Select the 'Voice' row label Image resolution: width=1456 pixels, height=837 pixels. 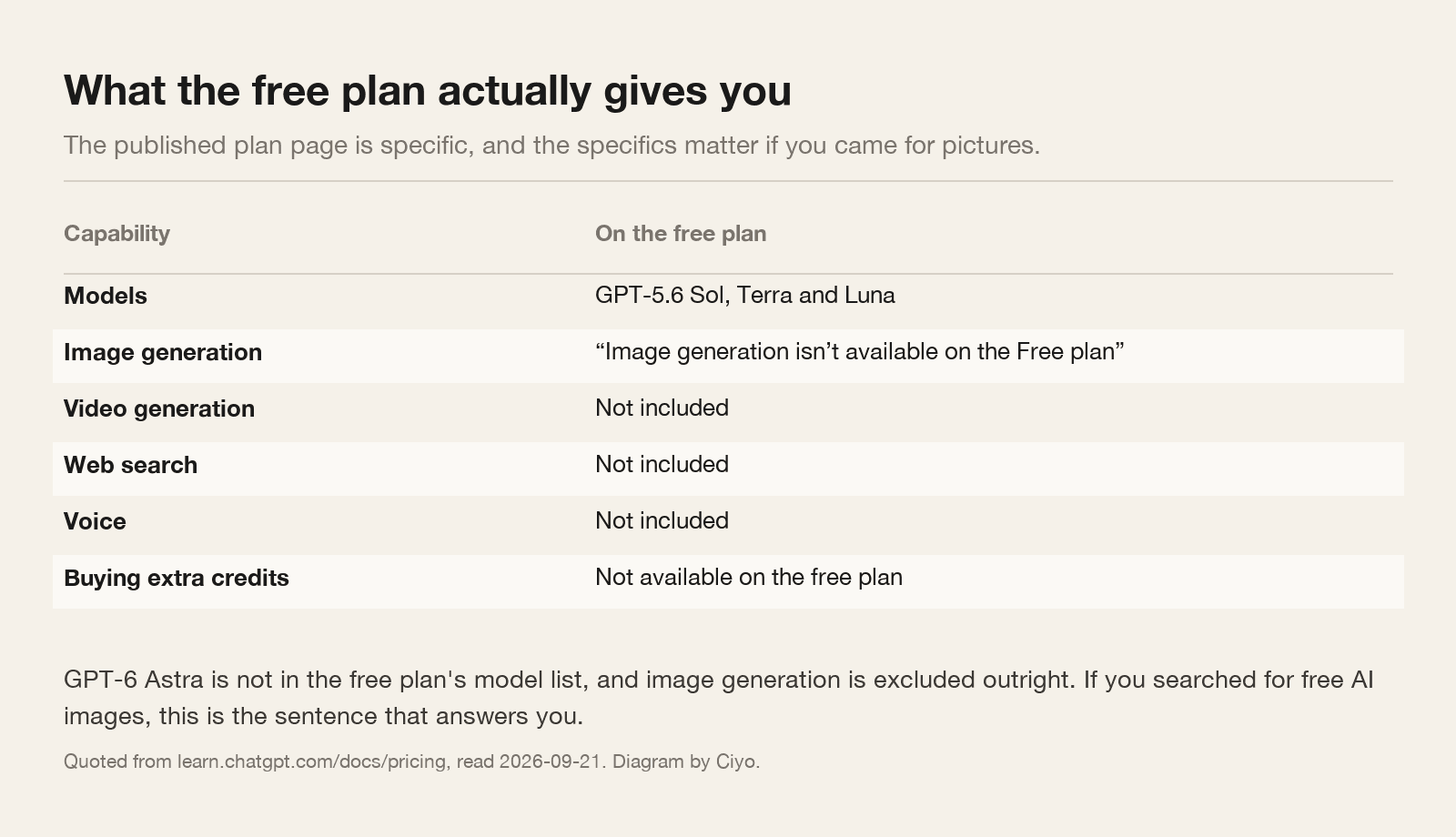click(95, 521)
